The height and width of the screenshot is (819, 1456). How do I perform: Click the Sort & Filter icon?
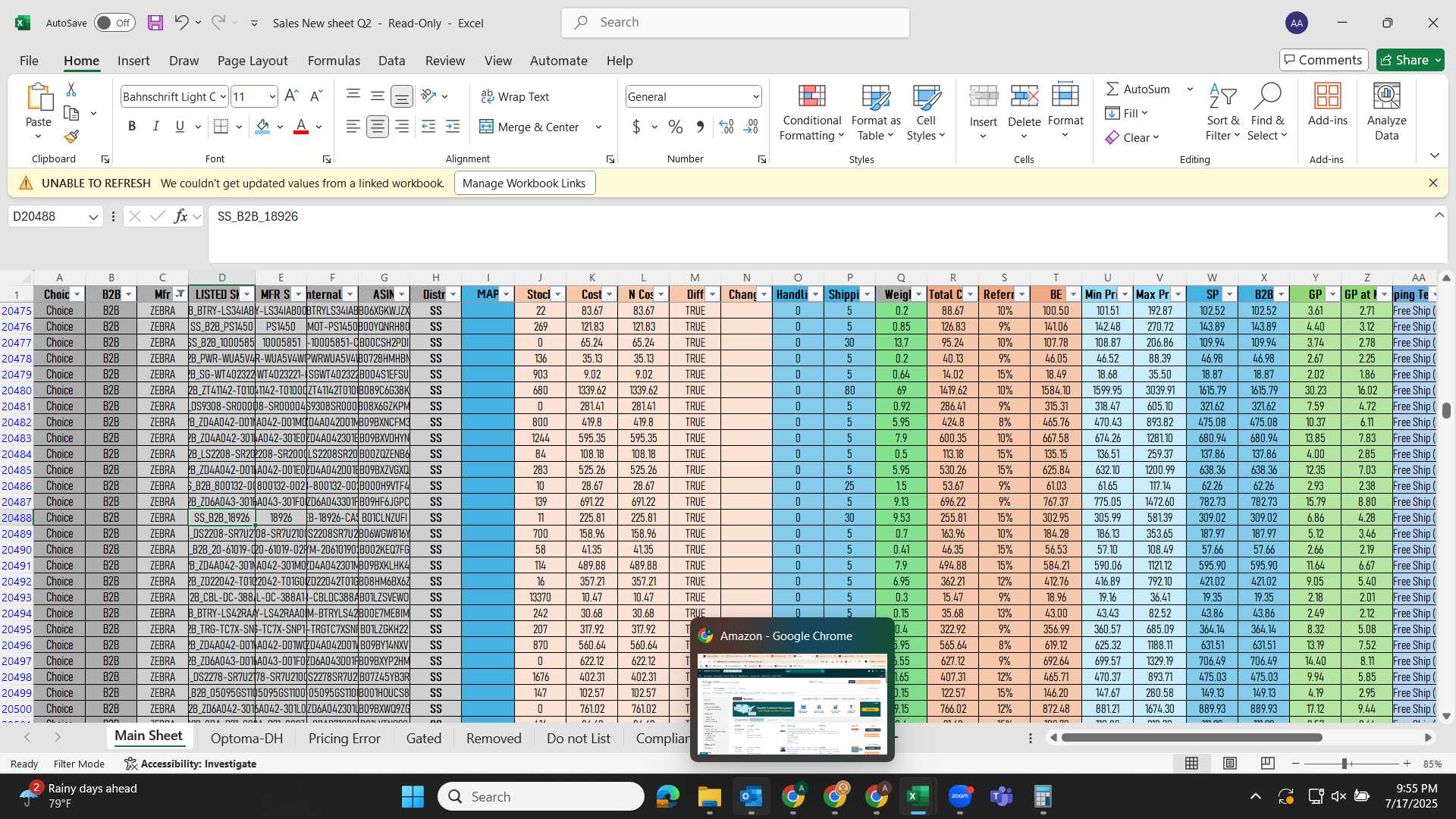(1222, 96)
